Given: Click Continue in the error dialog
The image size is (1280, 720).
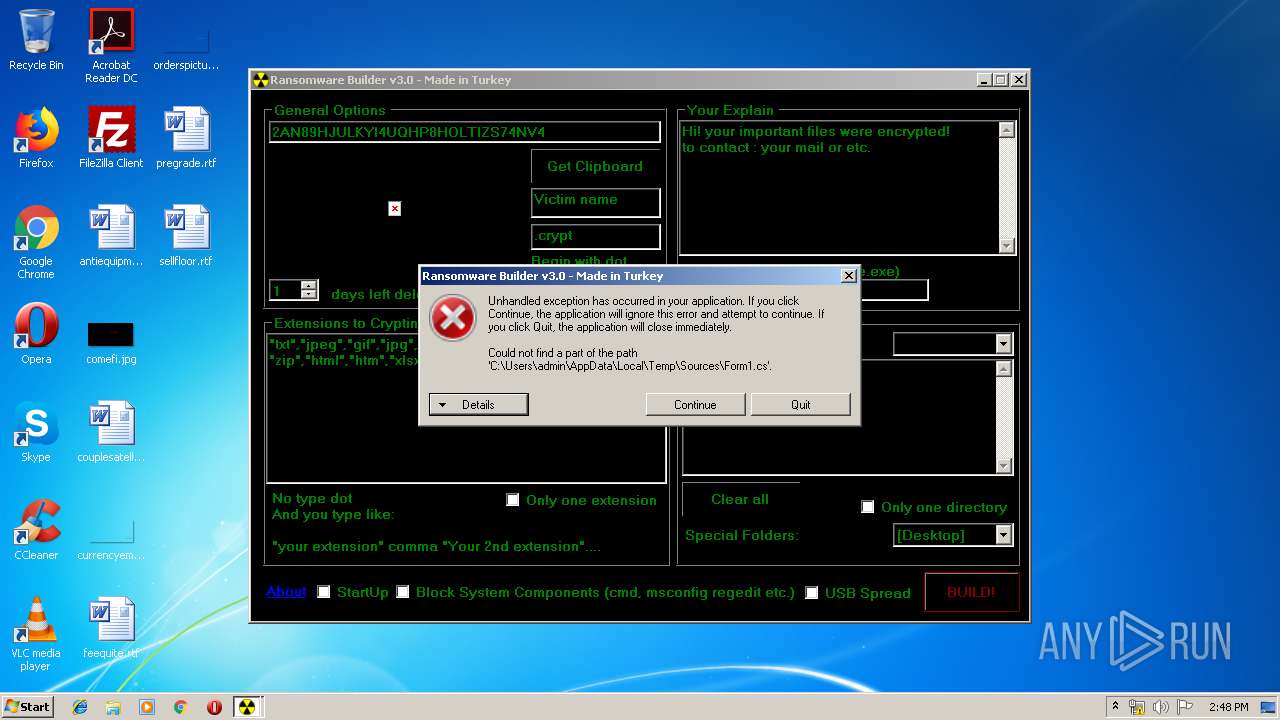Looking at the screenshot, I should (695, 404).
